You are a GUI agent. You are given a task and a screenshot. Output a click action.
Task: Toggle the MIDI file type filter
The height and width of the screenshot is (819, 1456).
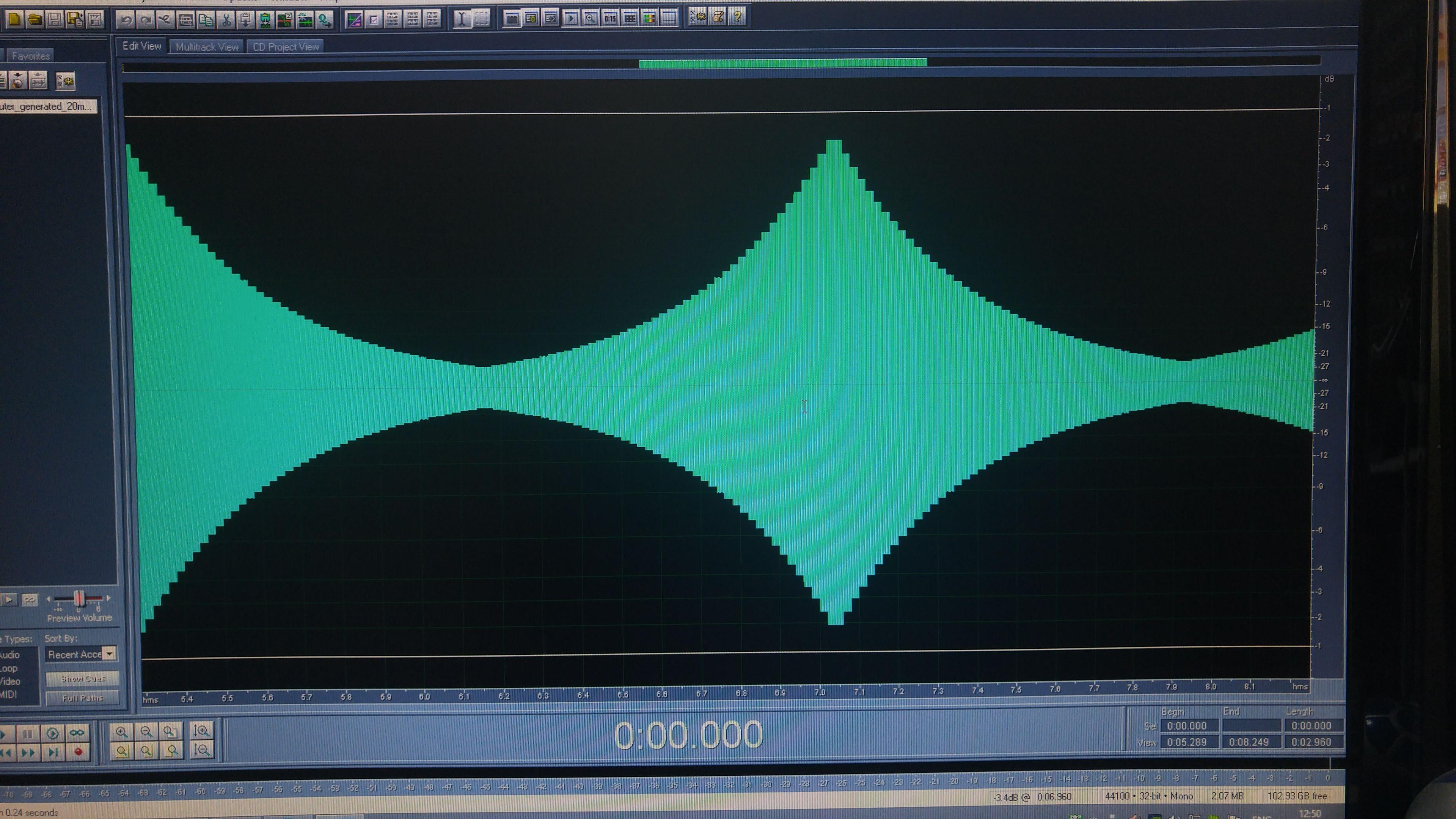tap(8, 694)
